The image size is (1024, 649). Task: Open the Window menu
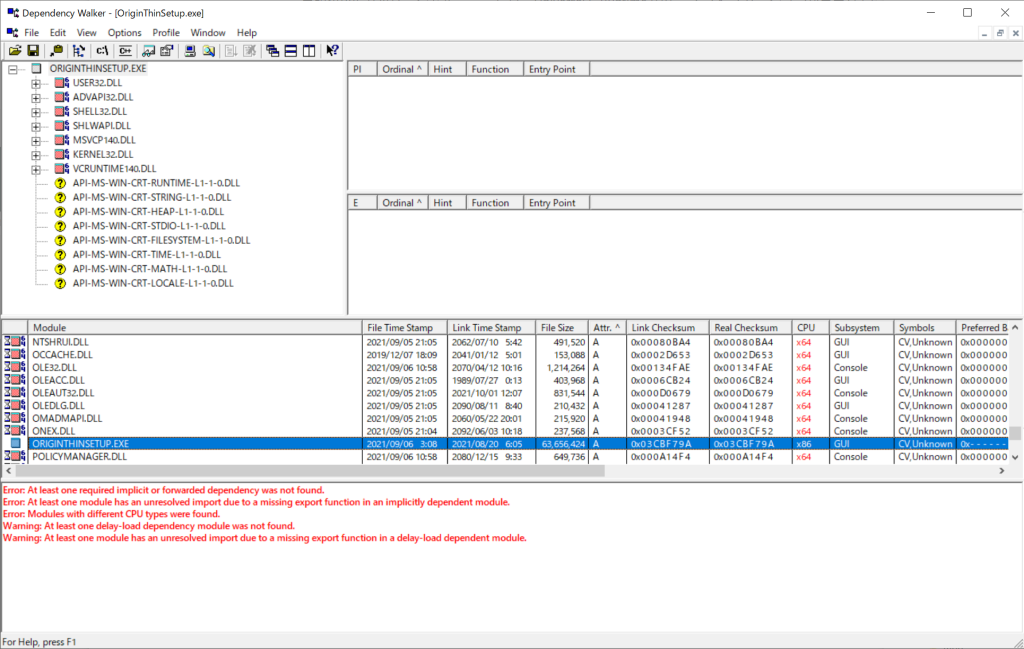pos(208,33)
